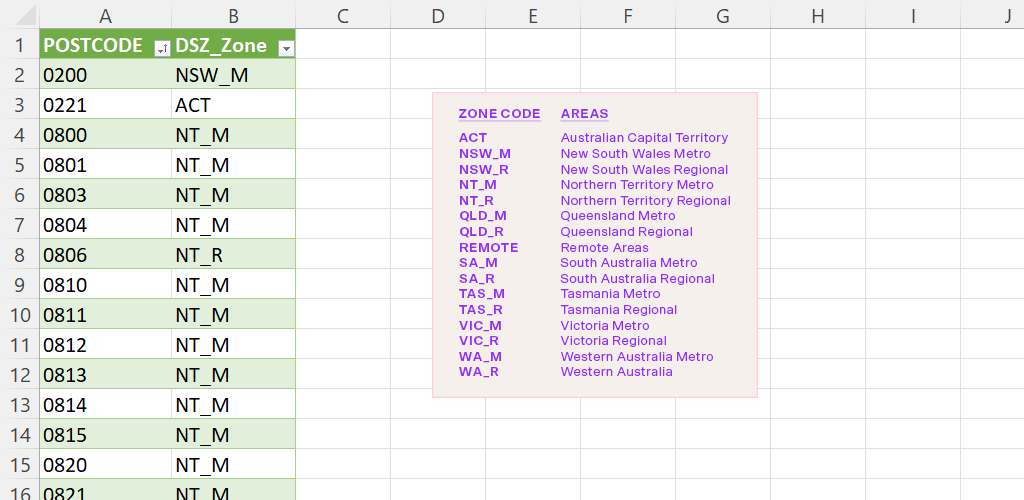Viewport: 1024px width, 500px height.
Task: Select postcode cell 0800
Action: [105, 135]
